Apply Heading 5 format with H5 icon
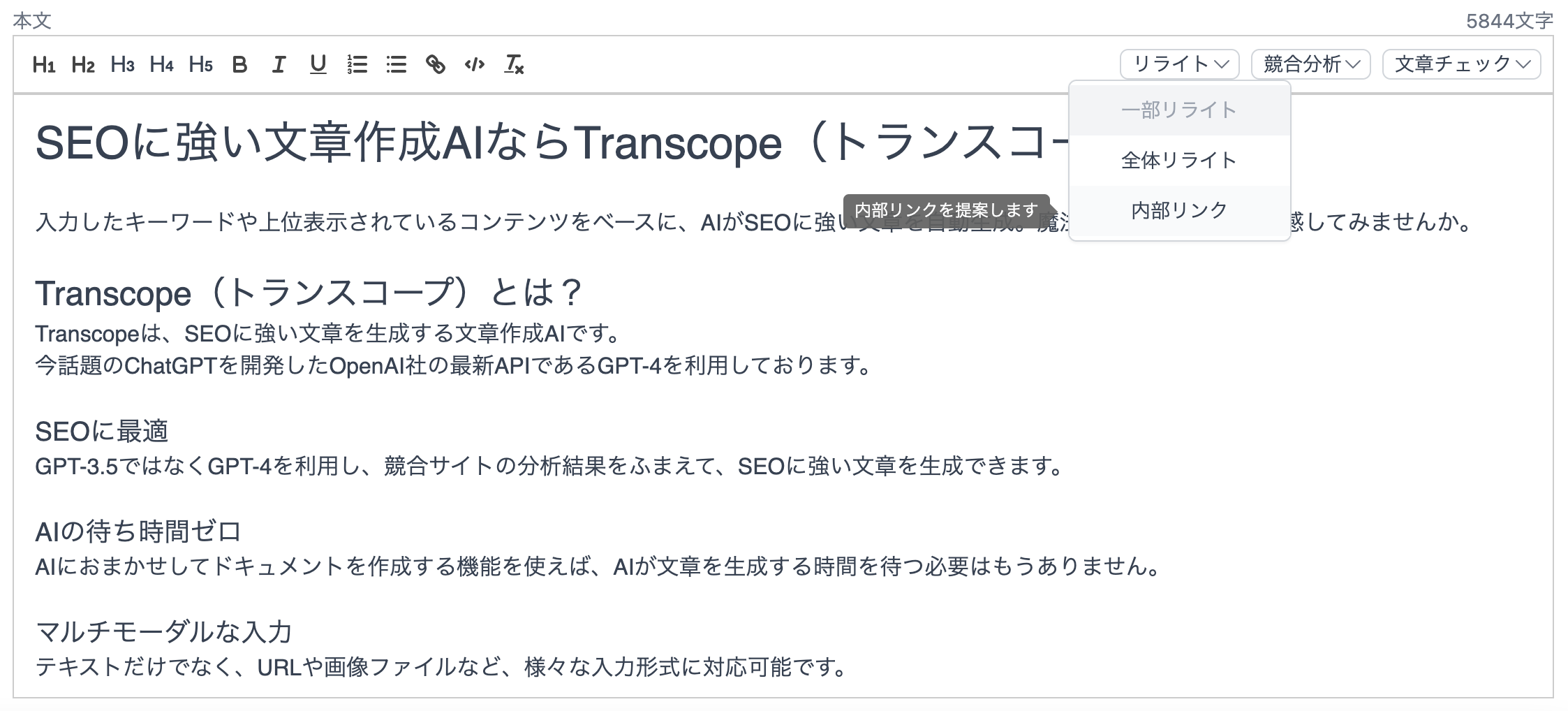The height and width of the screenshot is (711, 1568). [x=200, y=65]
